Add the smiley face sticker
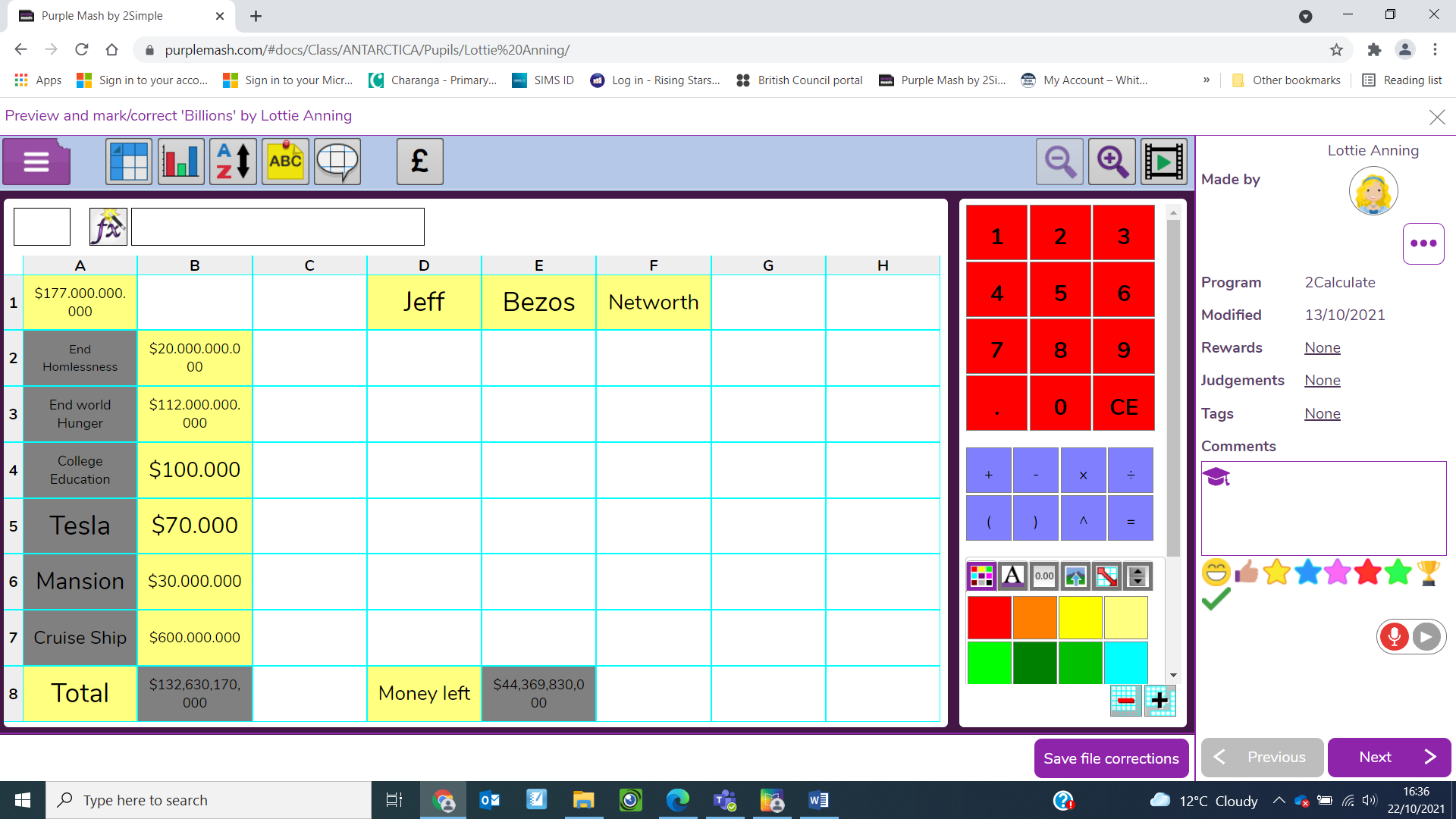The width and height of the screenshot is (1456, 819). click(1216, 572)
